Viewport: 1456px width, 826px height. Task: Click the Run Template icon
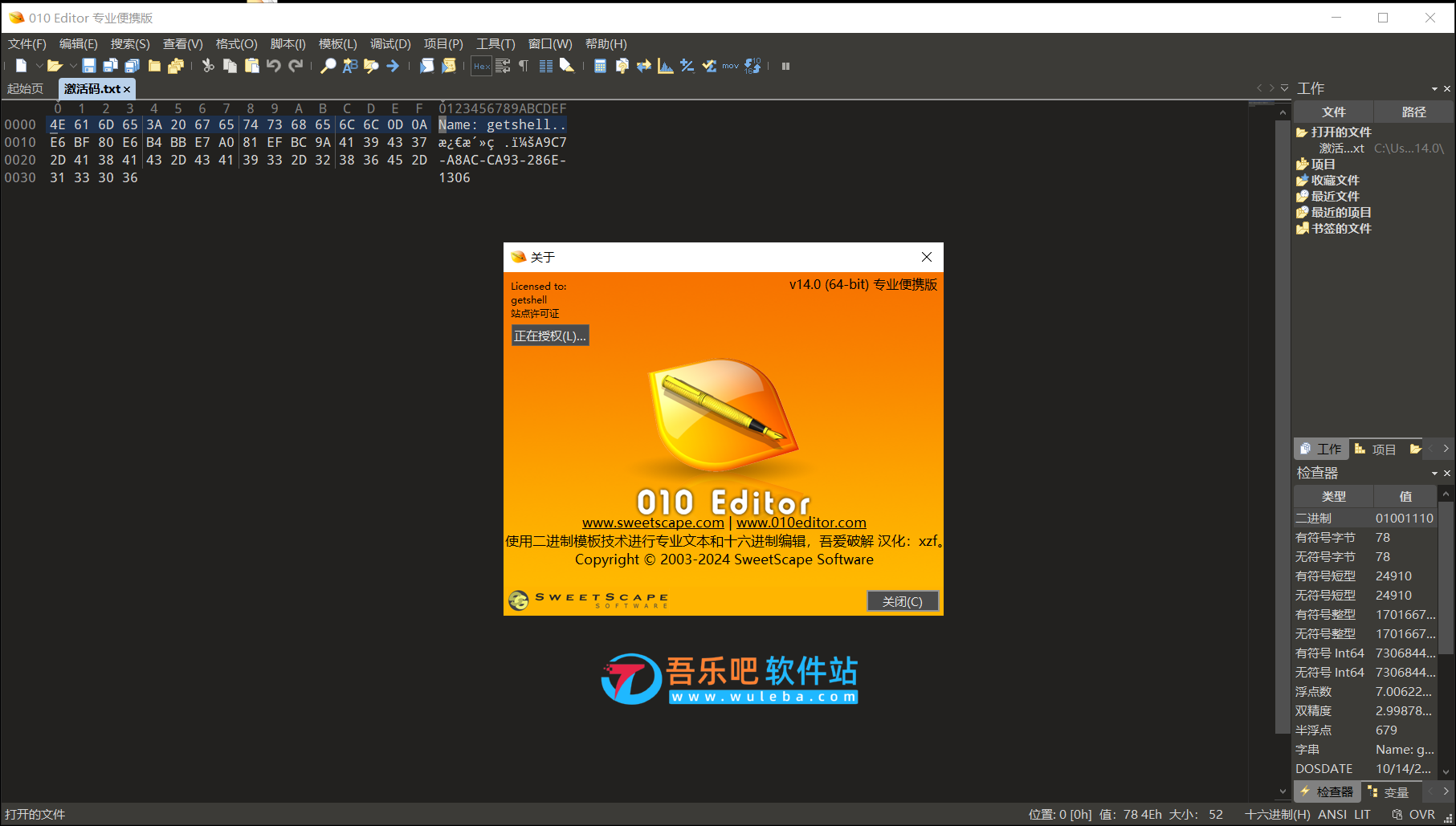449,66
